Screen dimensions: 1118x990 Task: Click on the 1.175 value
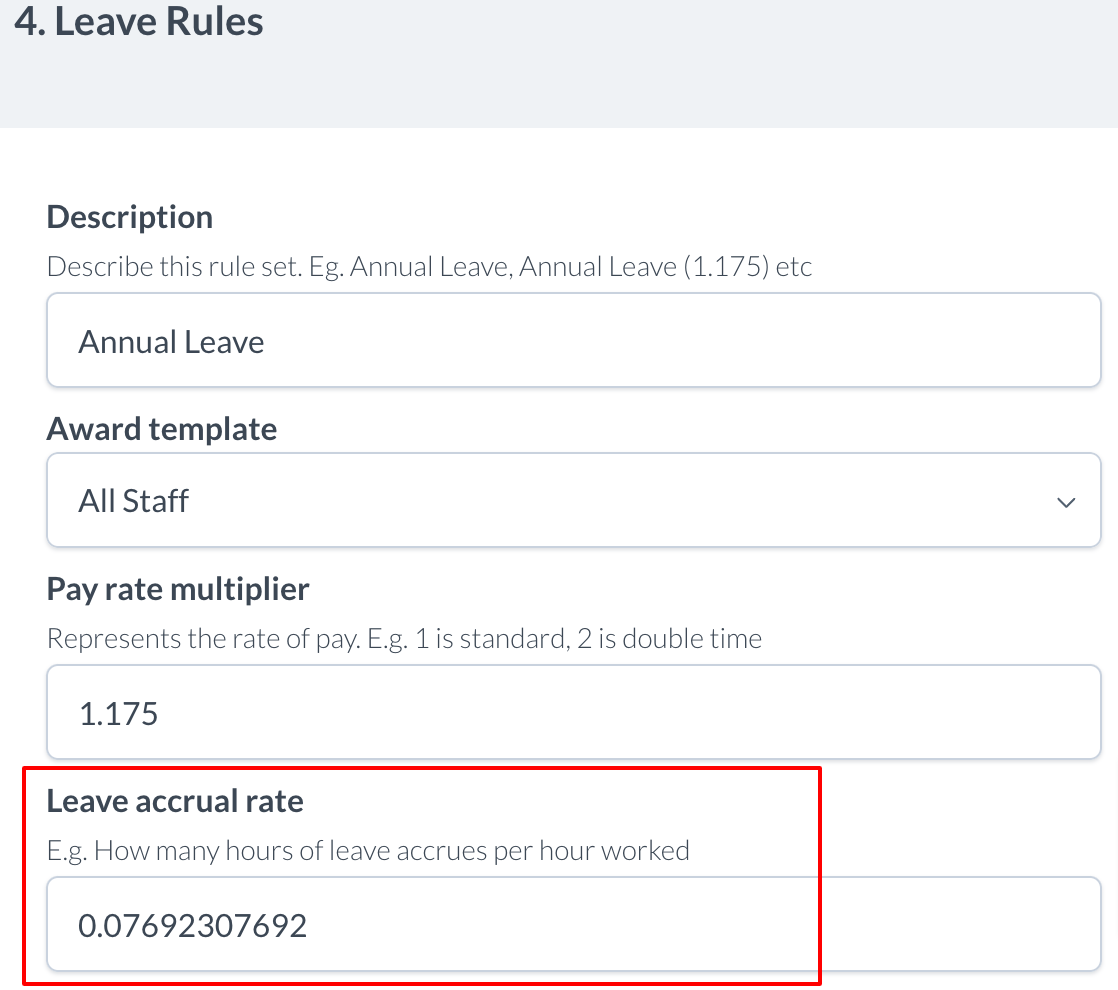(x=118, y=714)
